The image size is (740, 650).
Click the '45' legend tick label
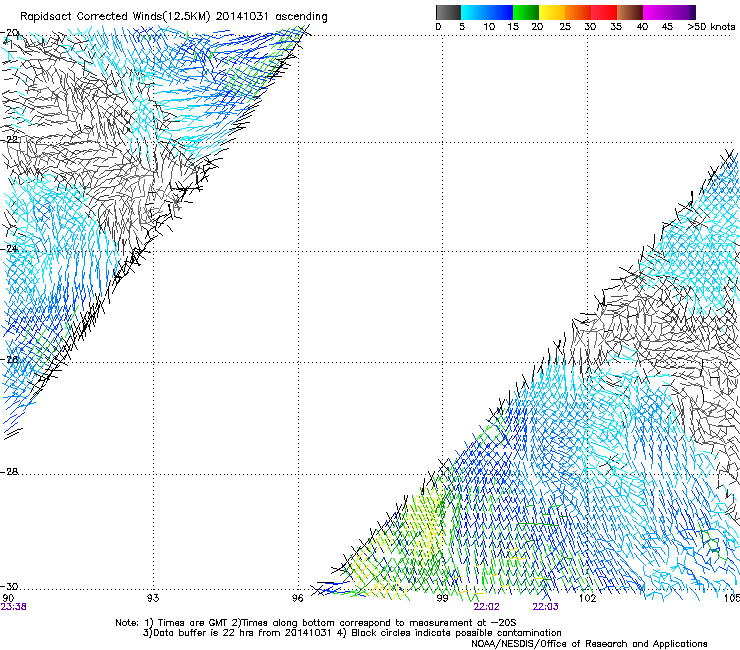(x=667, y=27)
